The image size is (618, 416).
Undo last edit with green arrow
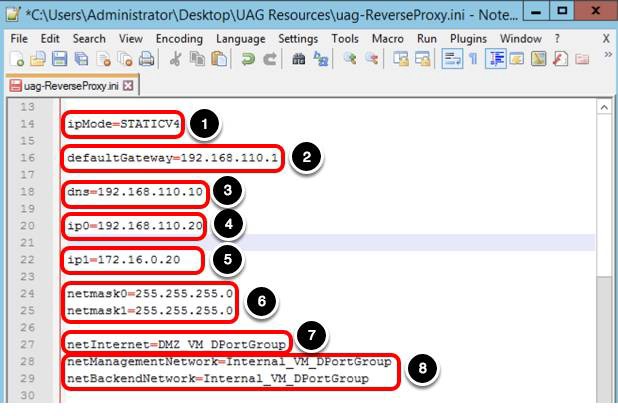(x=248, y=59)
